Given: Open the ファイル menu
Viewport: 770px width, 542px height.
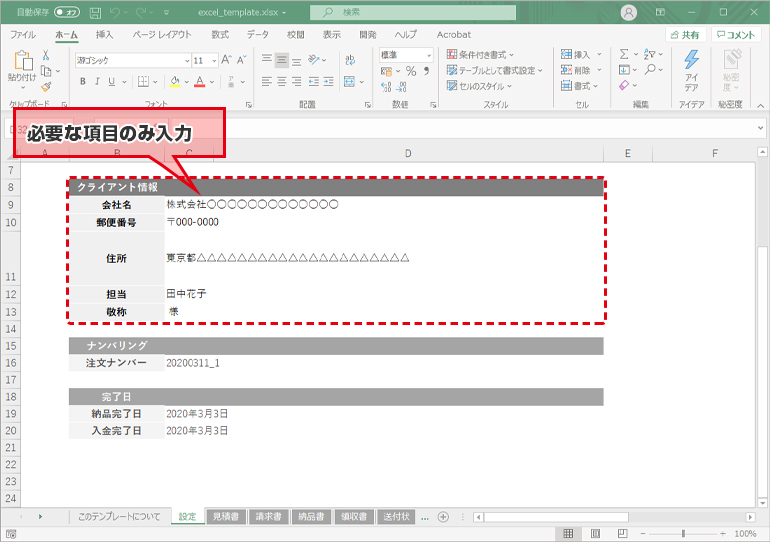Looking at the screenshot, I should (23, 35).
